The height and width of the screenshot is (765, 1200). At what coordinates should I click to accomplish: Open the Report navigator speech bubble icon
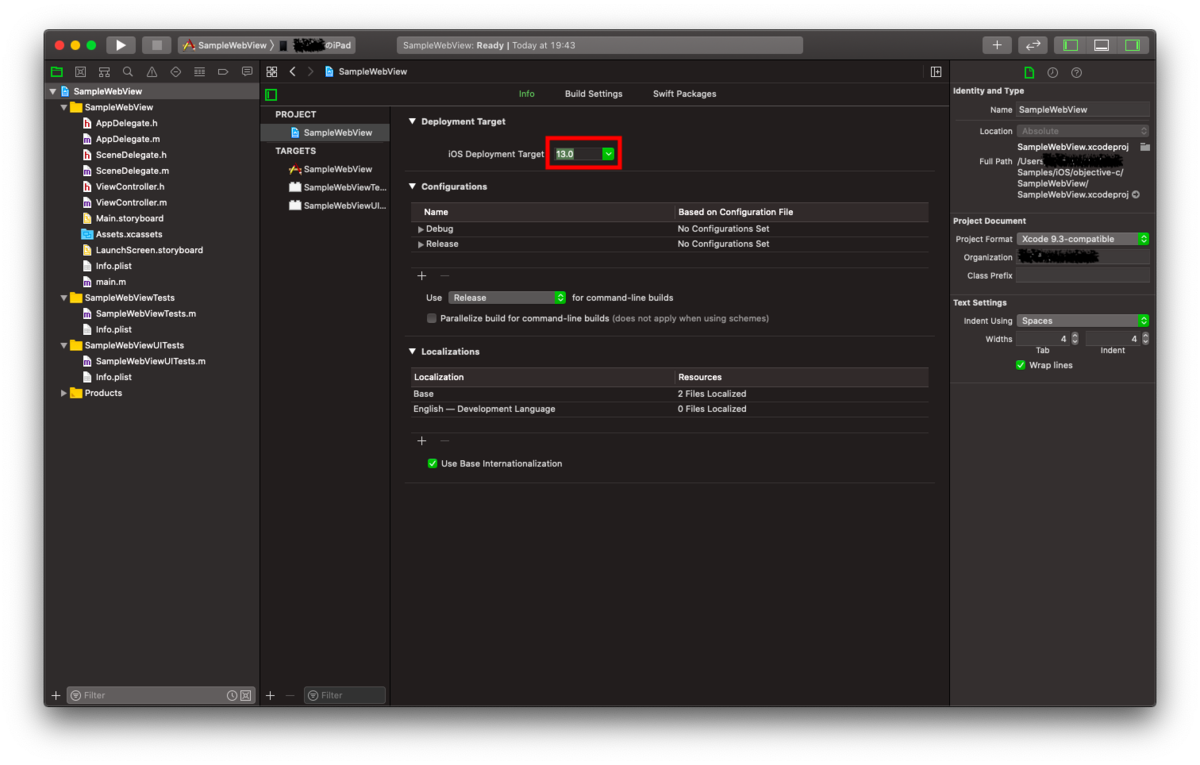pyautogui.click(x=247, y=72)
